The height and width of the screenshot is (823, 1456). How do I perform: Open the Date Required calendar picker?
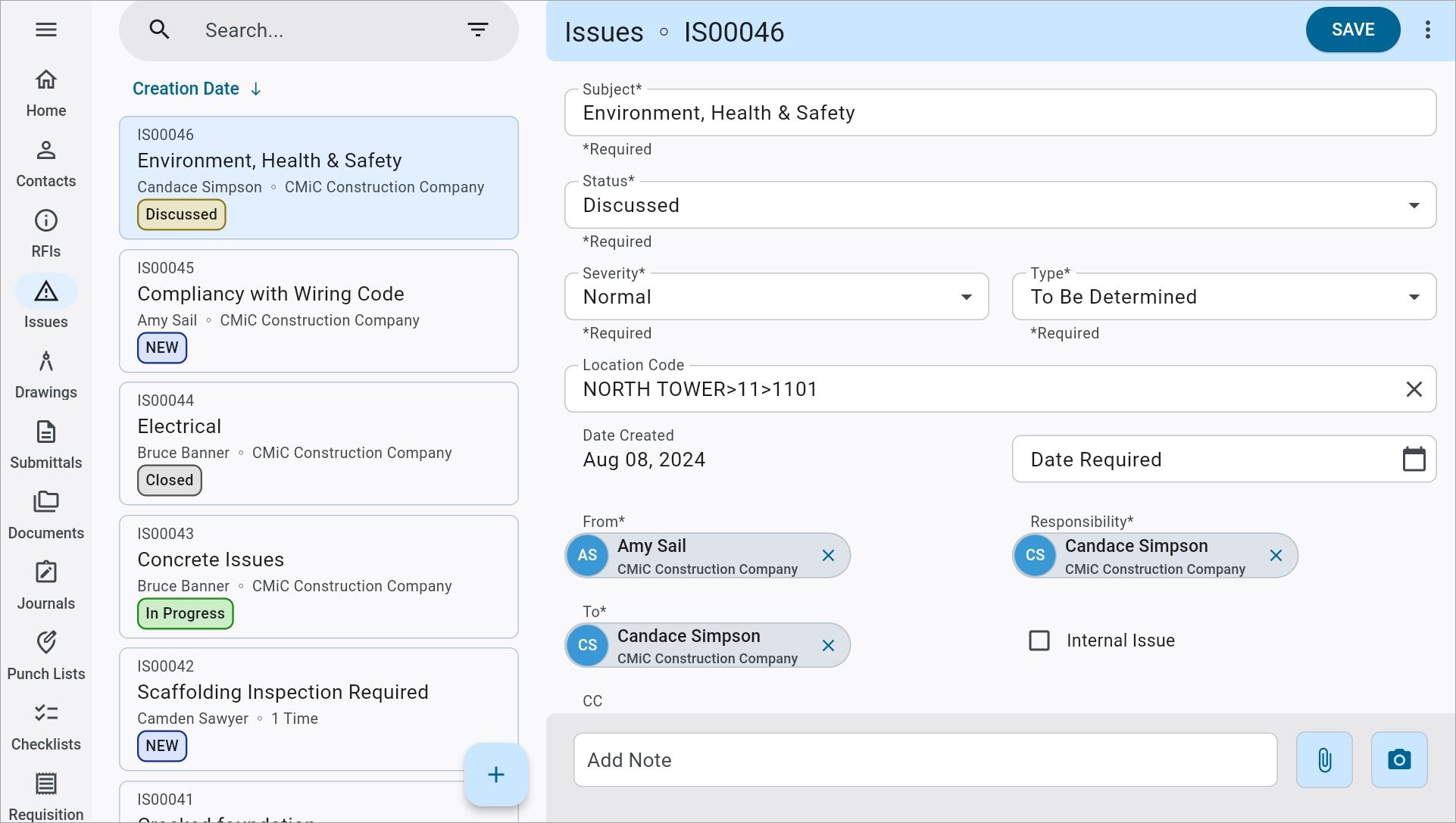[1414, 459]
